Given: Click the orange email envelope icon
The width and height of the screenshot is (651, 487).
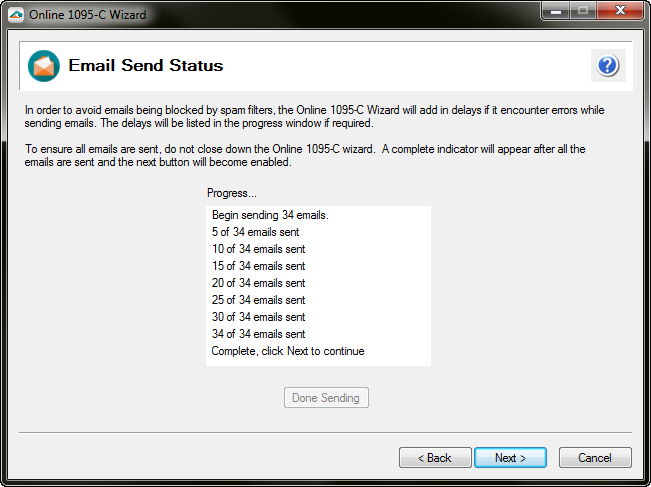Looking at the screenshot, I should tap(44, 66).
